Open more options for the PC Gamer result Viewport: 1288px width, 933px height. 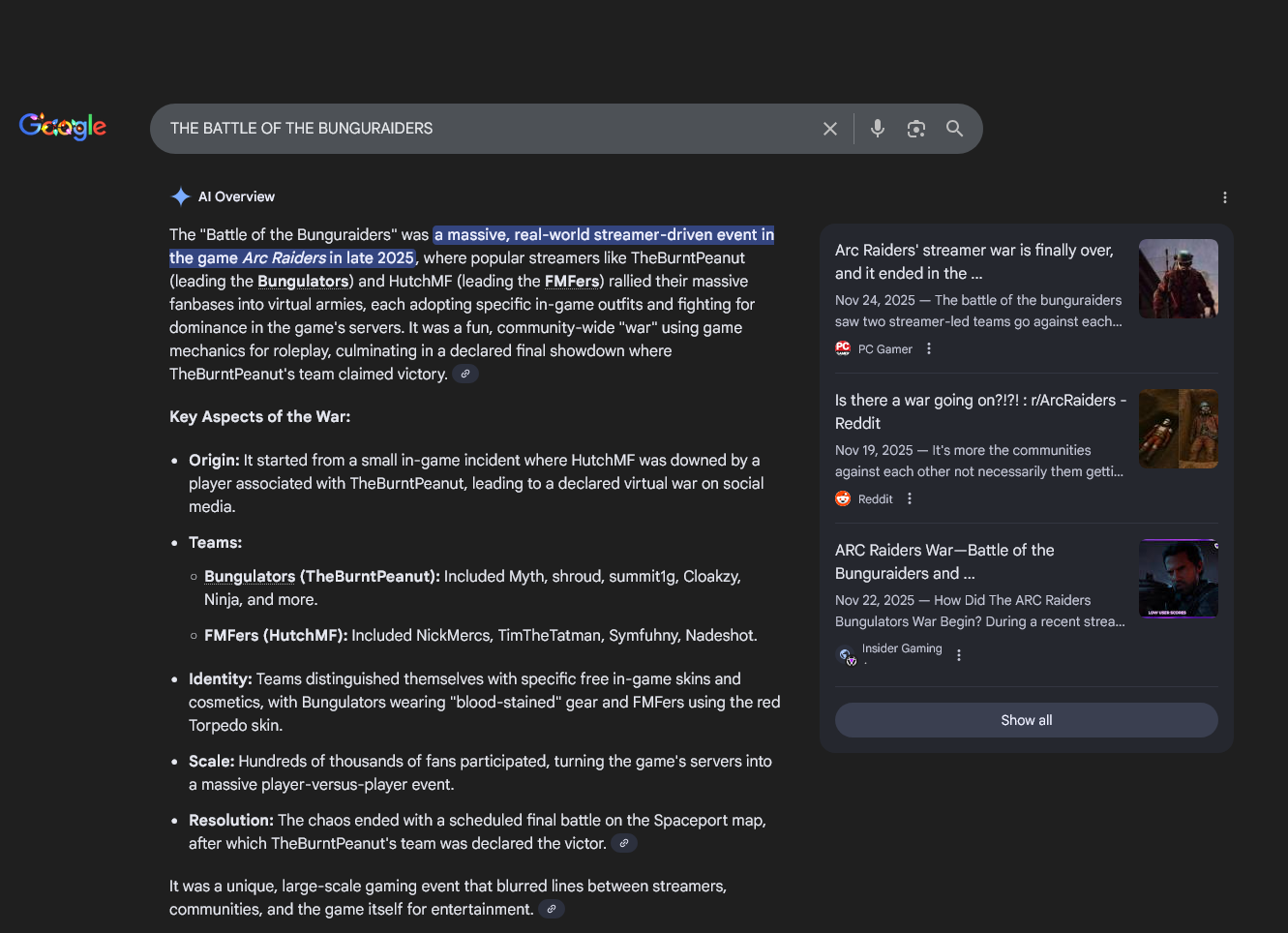pyautogui.click(x=929, y=348)
